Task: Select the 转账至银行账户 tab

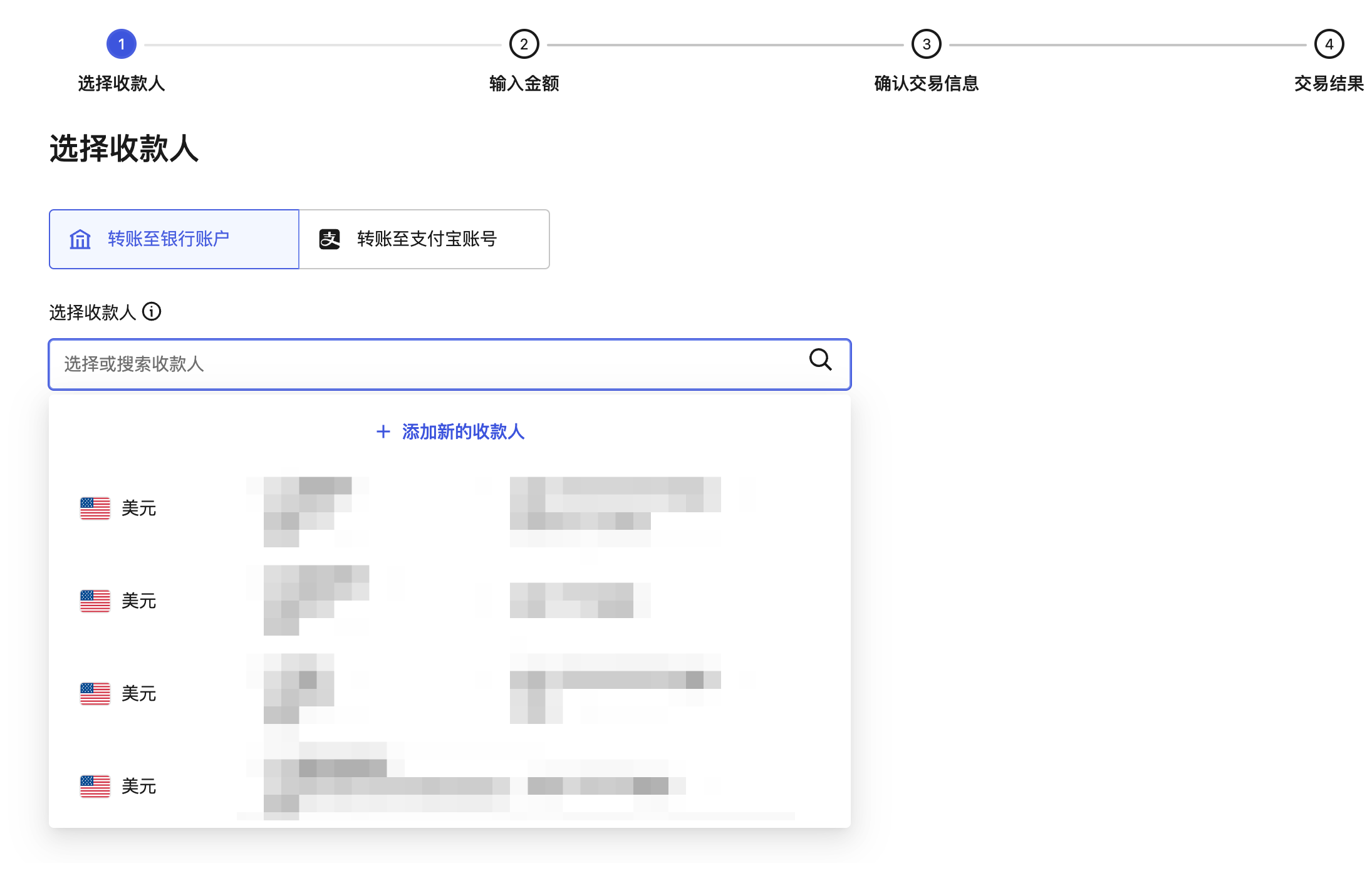Action: pyautogui.click(x=174, y=239)
